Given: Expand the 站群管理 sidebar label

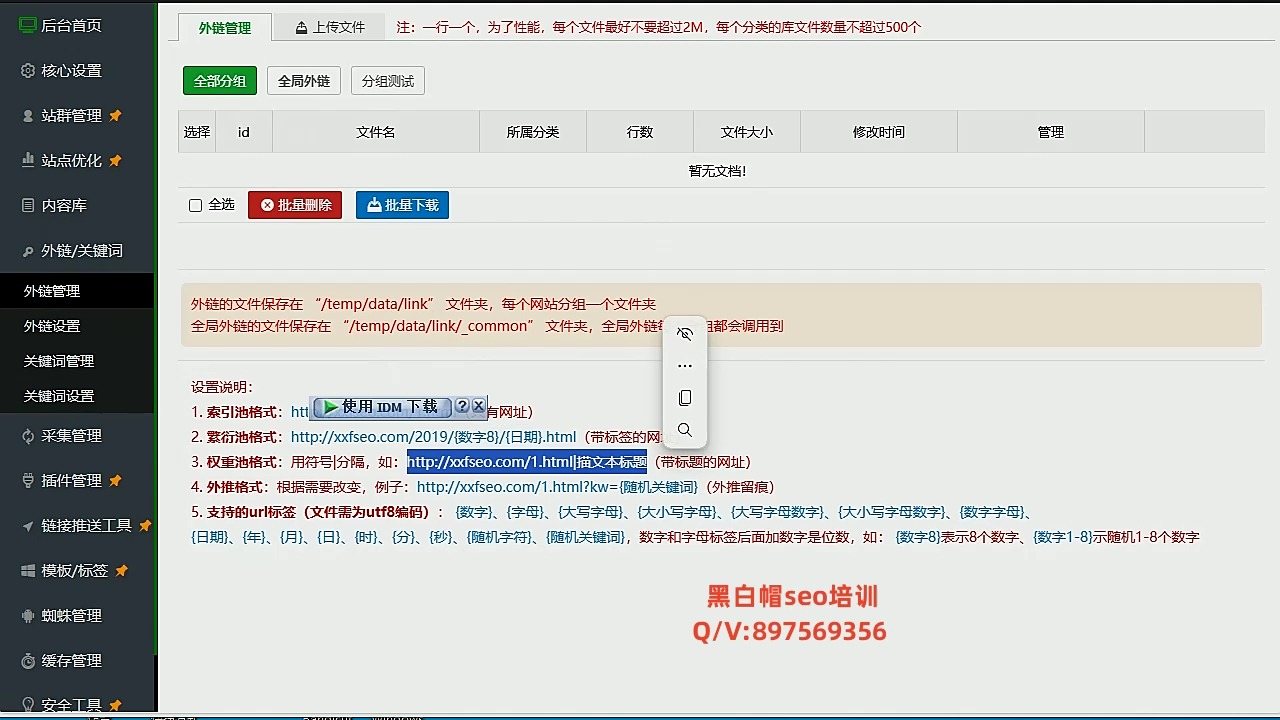Looking at the screenshot, I should pyautogui.click(x=71, y=116).
